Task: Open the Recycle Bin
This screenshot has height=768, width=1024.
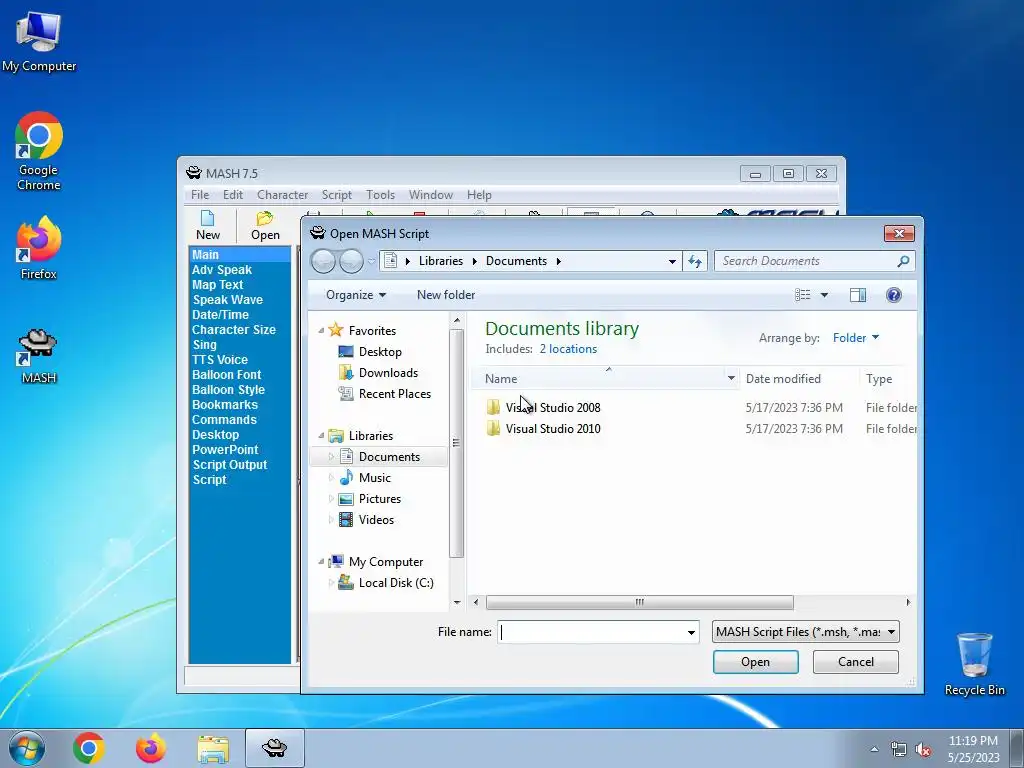Action: [974, 664]
